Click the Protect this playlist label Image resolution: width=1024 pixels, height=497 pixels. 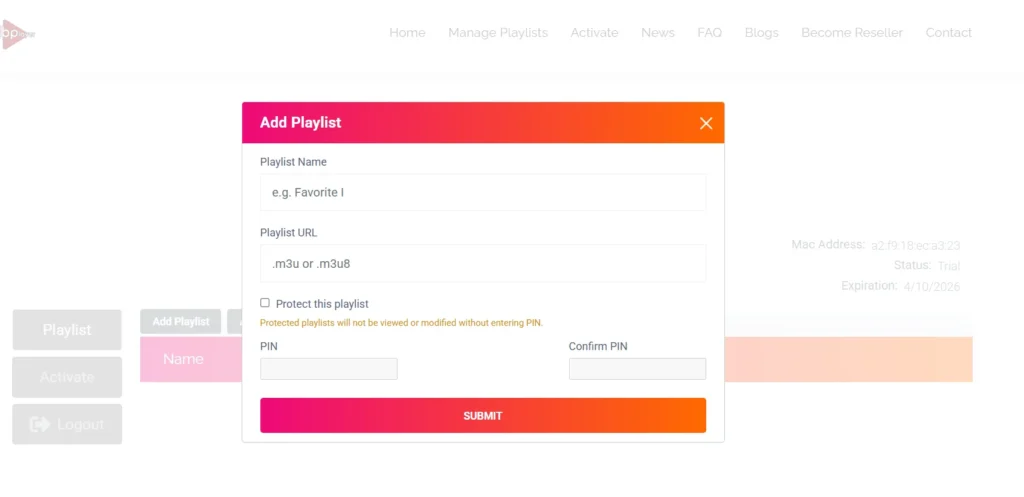point(322,304)
